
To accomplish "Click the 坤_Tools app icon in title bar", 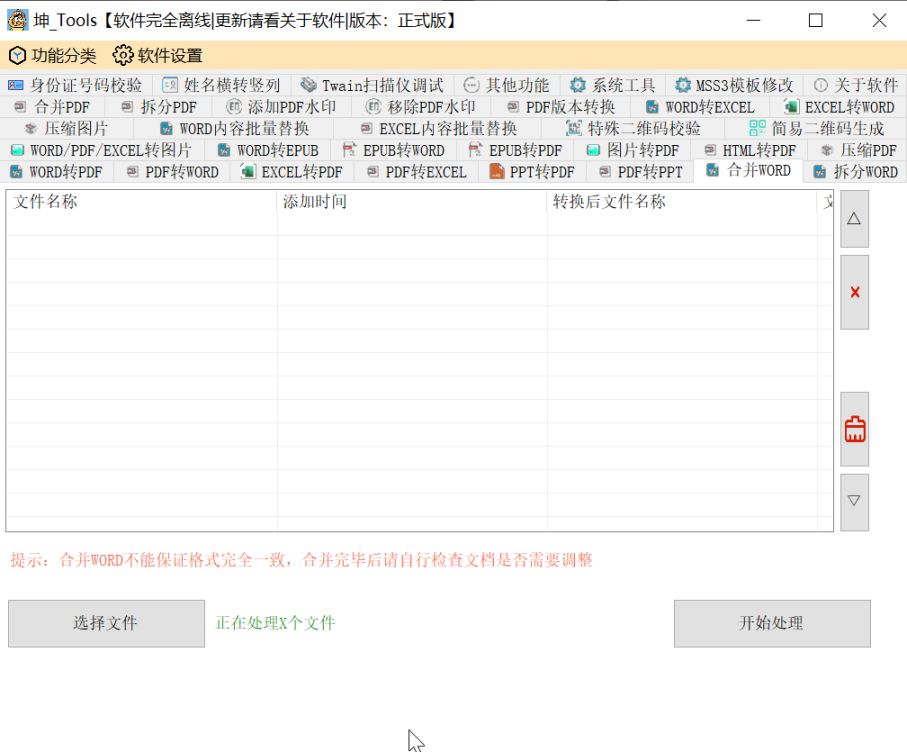I will pyautogui.click(x=17, y=20).
